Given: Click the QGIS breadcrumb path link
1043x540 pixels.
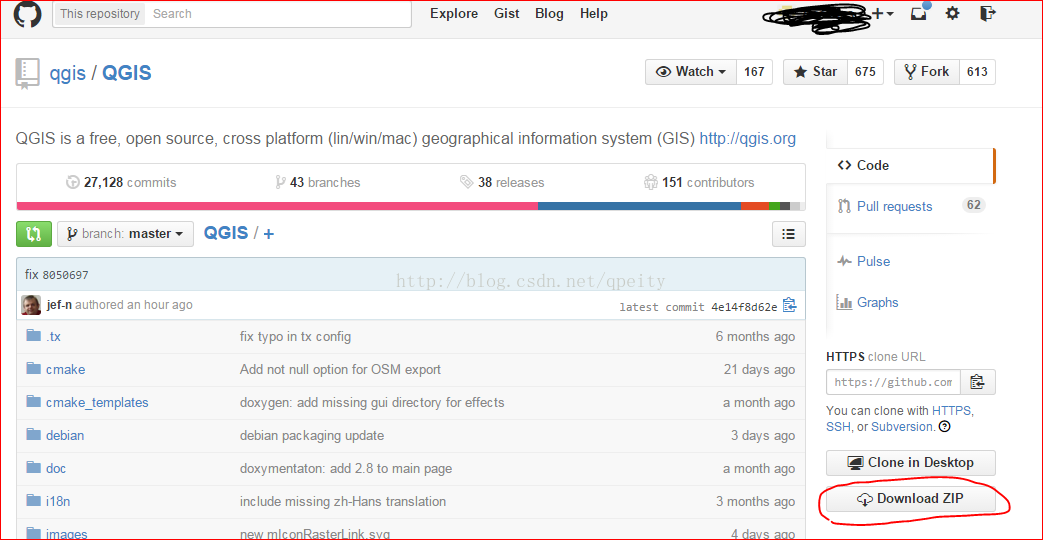Looking at the screenshot, I should pos(226,233).
